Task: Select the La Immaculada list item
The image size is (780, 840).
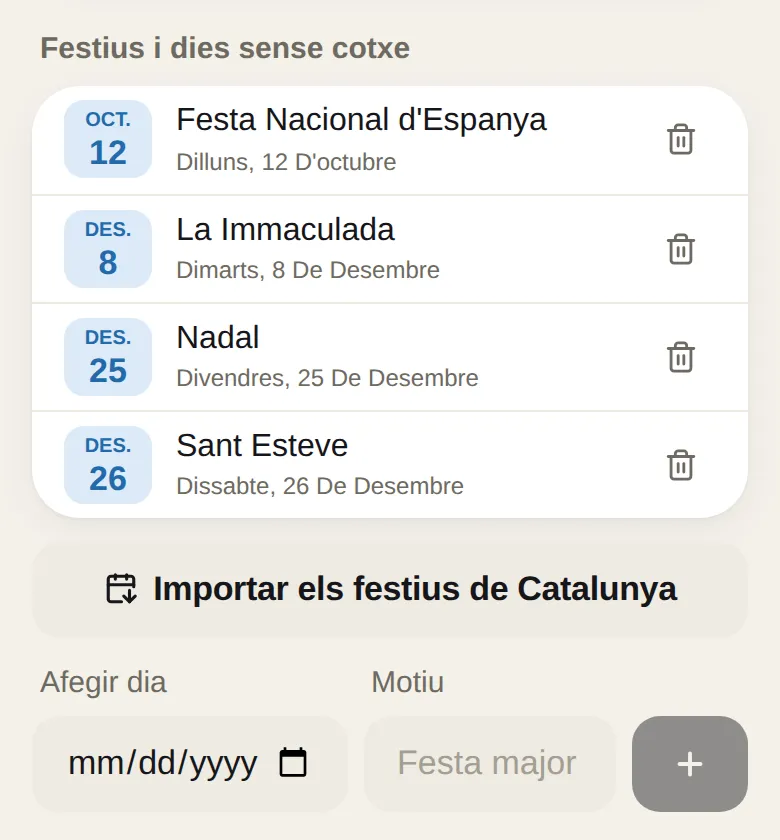Action: [390, 249]
